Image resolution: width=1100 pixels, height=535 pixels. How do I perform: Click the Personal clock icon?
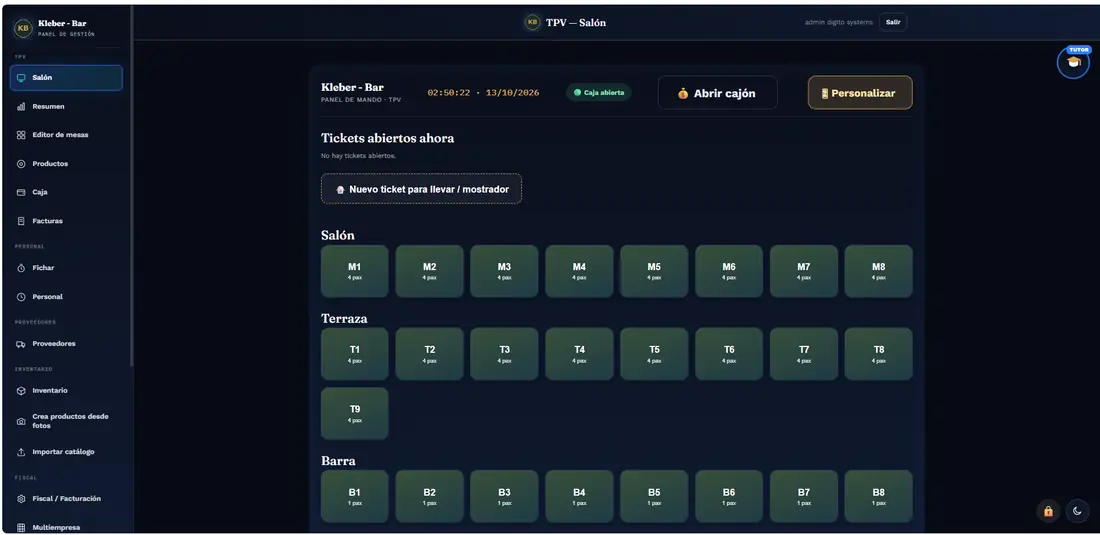point(21,297)
